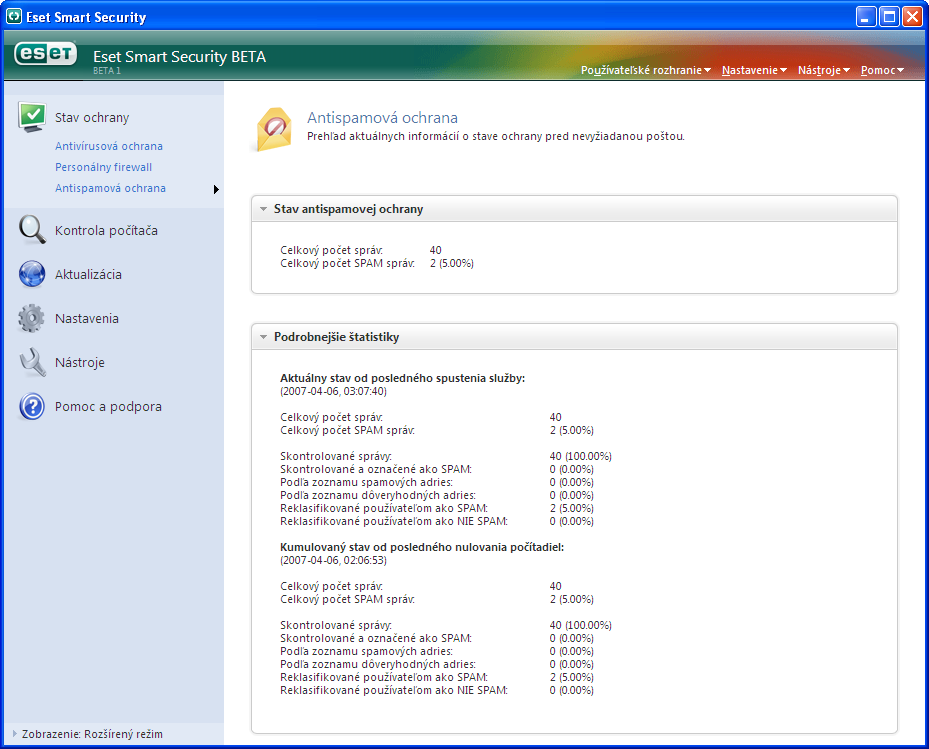The width and height of the screenshot is (929, 749).
Task: Open the Nastavenie top menu
Action: (754, 70)
